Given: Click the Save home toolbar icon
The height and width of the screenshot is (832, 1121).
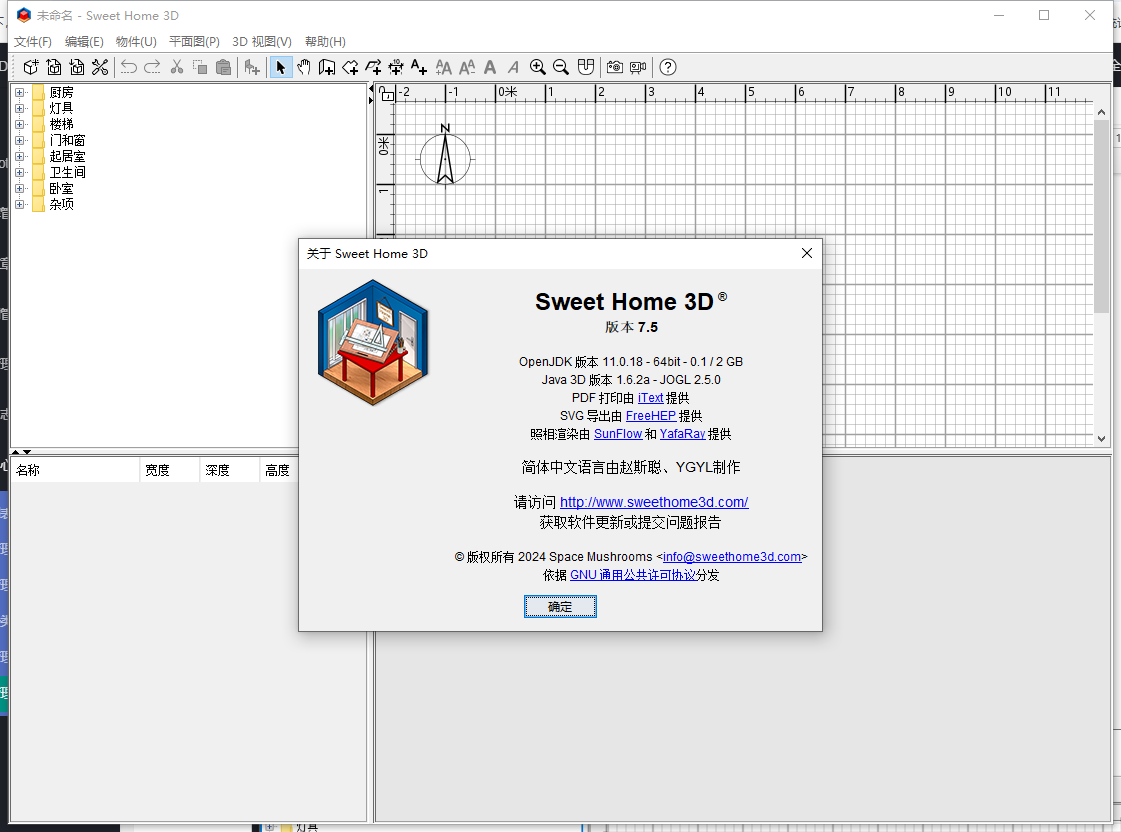Looking at the screenshot, I should click(76, 67).
